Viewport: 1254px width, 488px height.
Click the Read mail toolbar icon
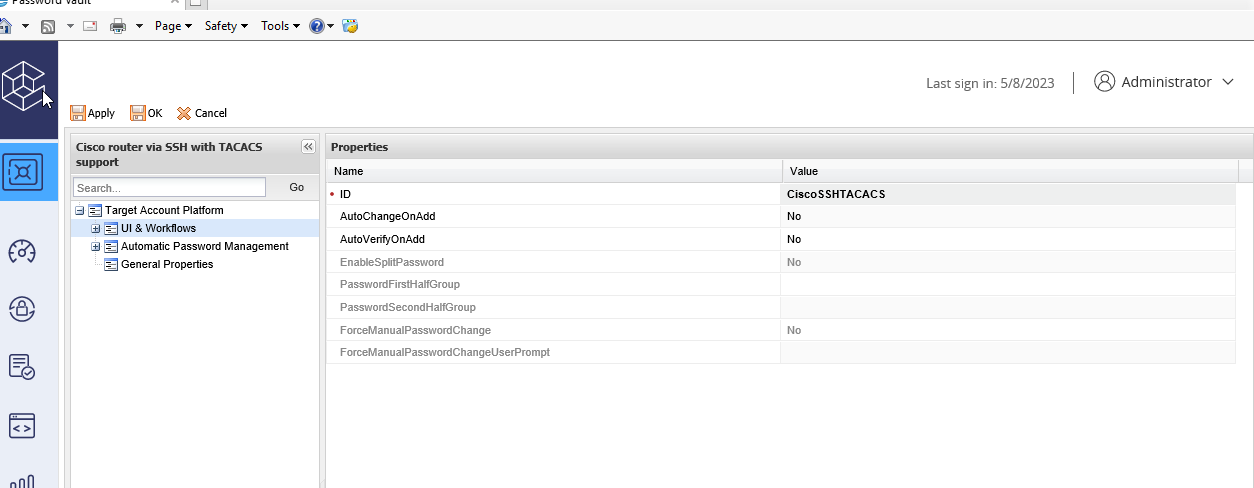[90, 26]
